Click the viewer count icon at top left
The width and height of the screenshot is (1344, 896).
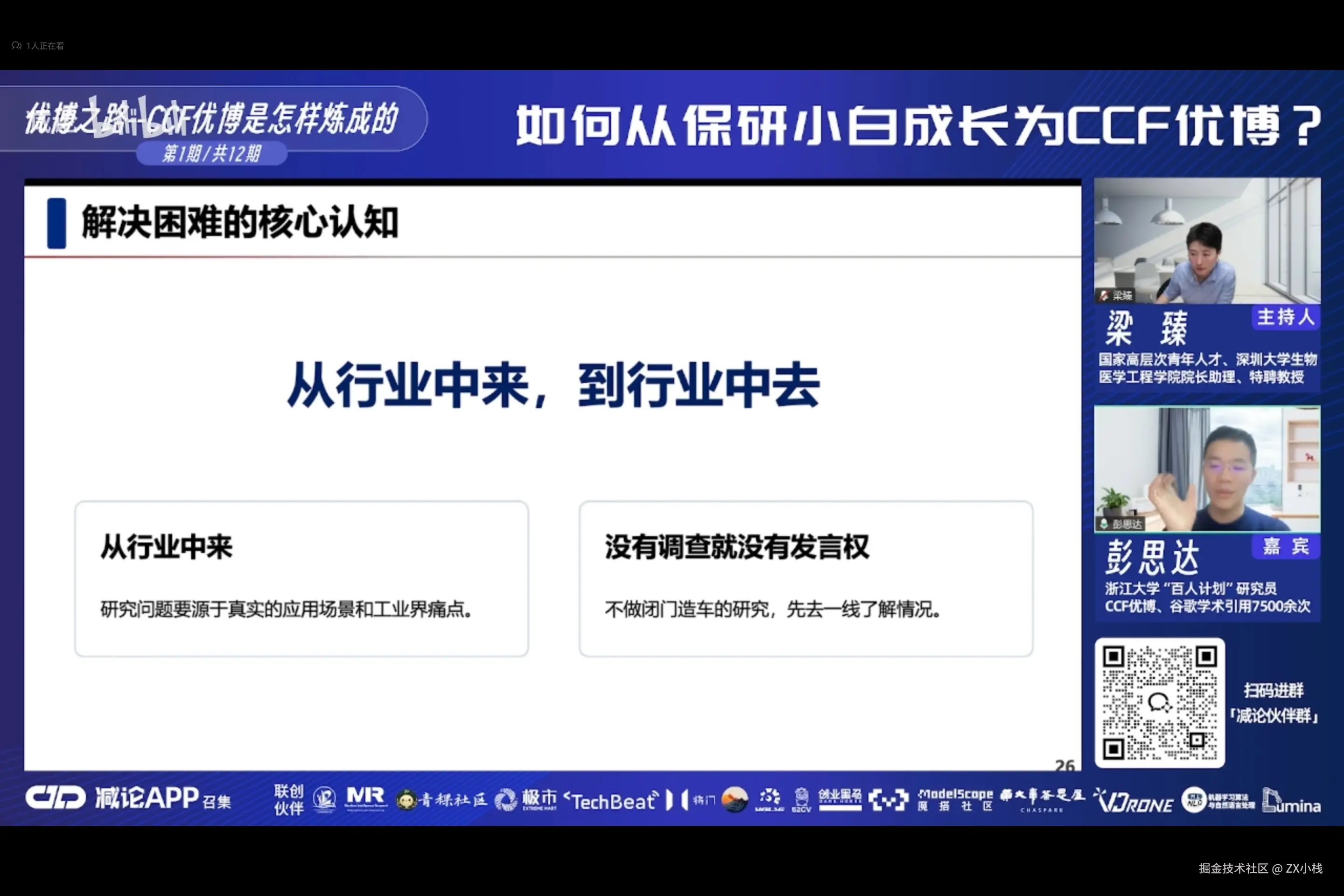[x=17, y=46]
